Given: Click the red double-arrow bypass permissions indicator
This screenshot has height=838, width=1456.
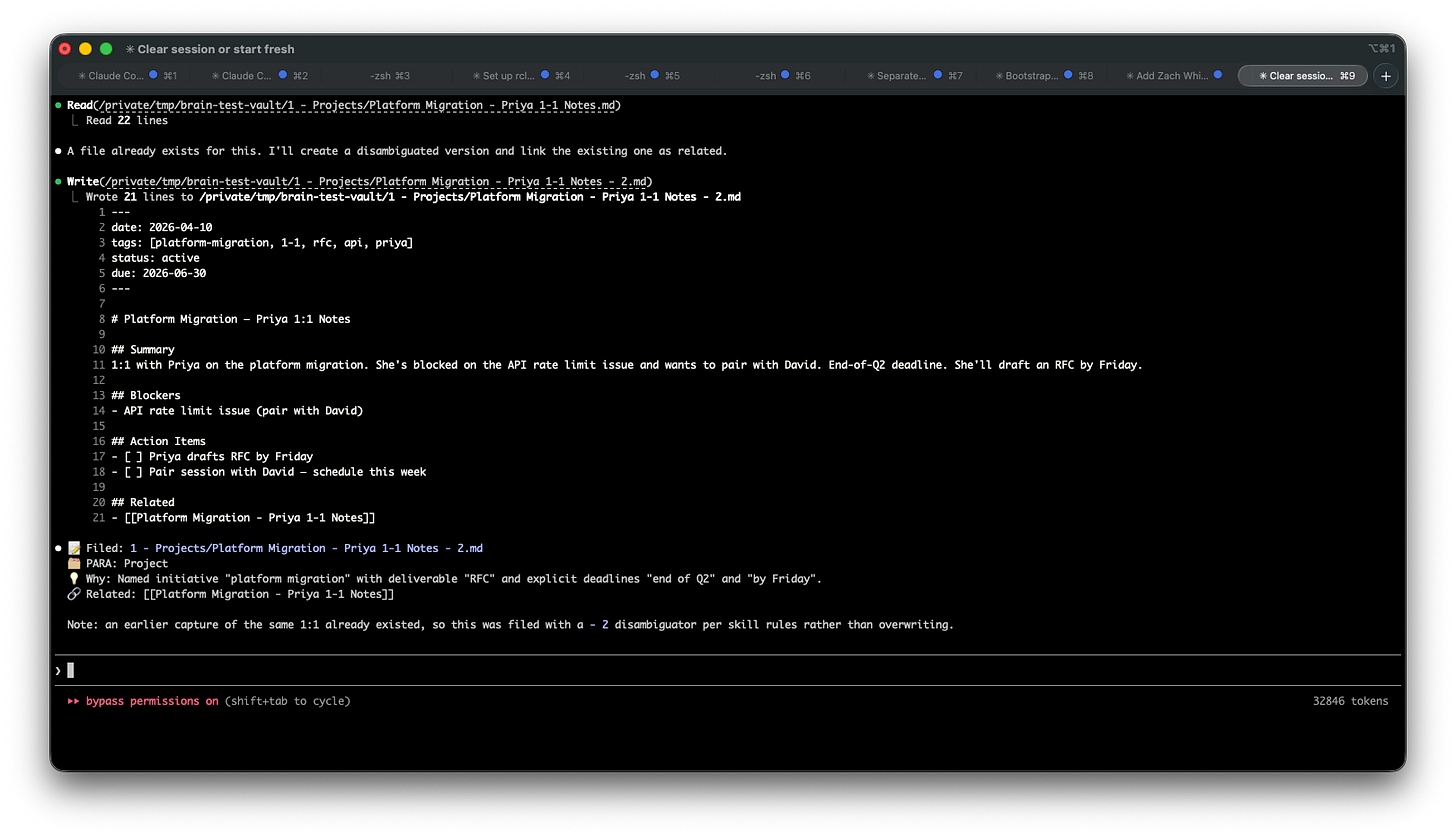Looking at the screenshot, I should (x=73, y=701).
